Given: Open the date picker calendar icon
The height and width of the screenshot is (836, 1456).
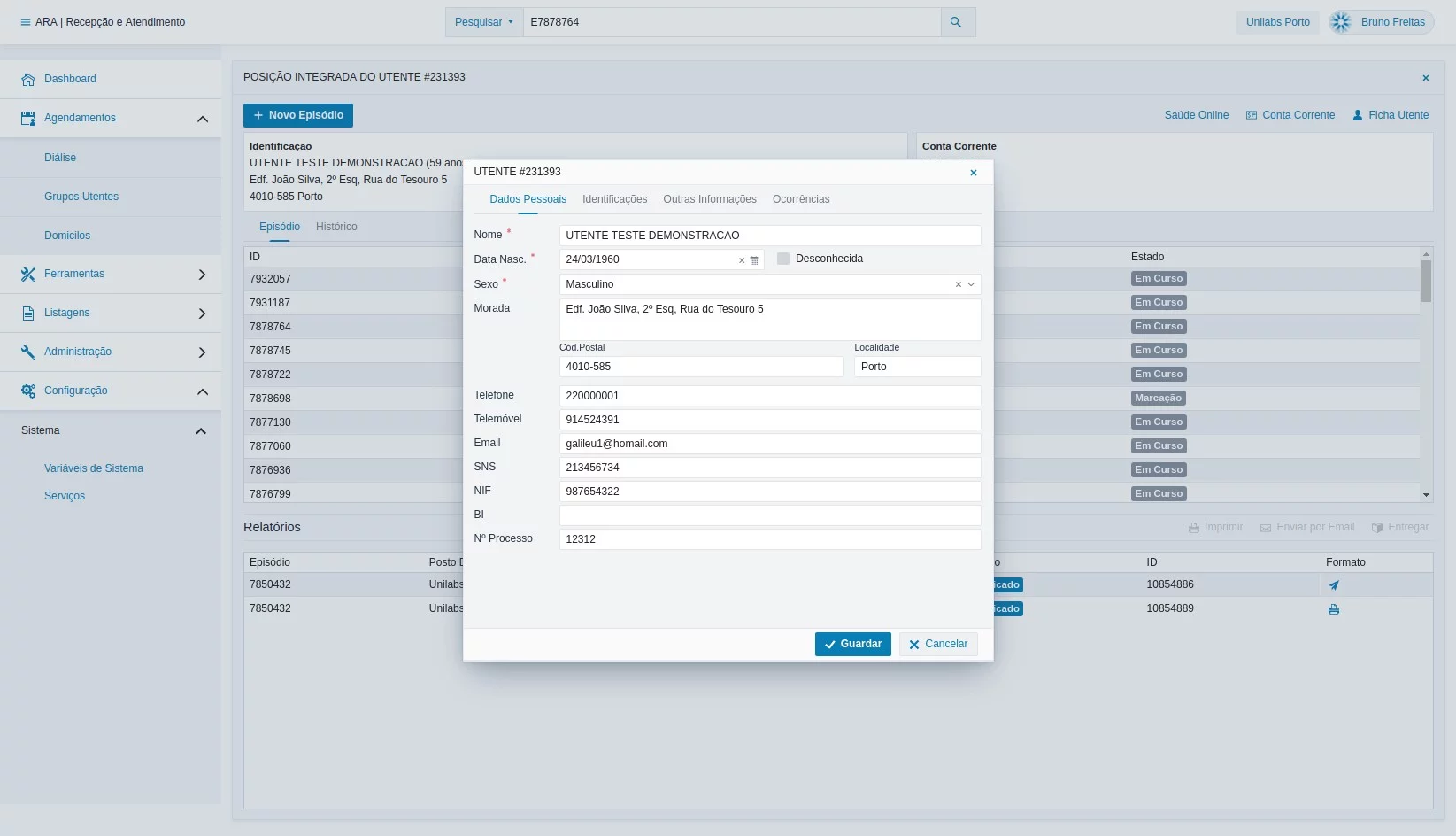Looking at the screenshot, I should click(x=754, y=260).
